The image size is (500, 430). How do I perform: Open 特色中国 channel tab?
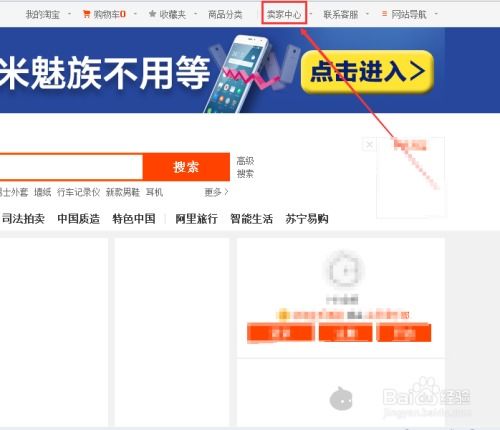point(134,219)
